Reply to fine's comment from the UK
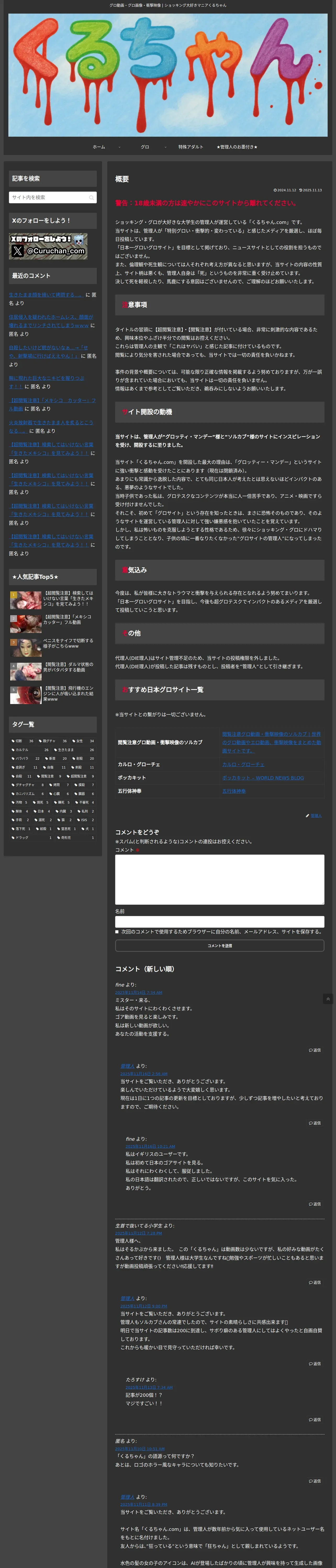This screenshot has height=1568, width=336. click(x=315, y=1204)
